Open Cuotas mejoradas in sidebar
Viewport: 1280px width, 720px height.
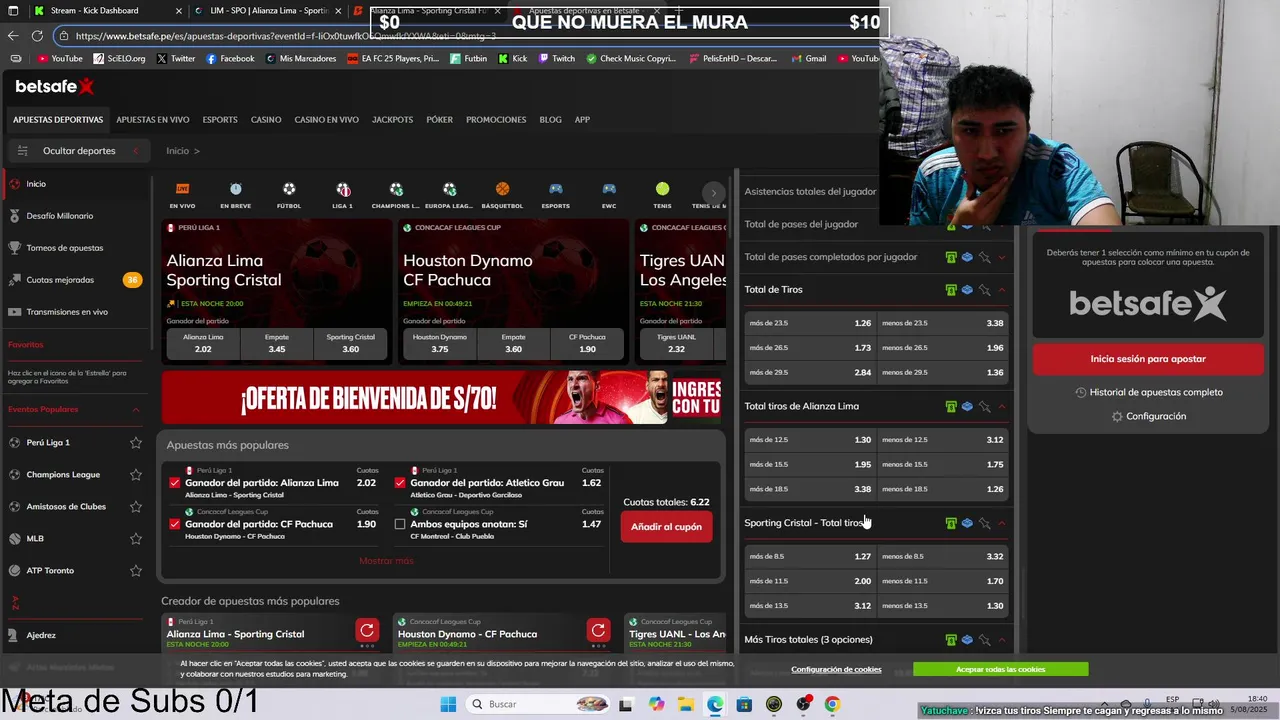60,280
